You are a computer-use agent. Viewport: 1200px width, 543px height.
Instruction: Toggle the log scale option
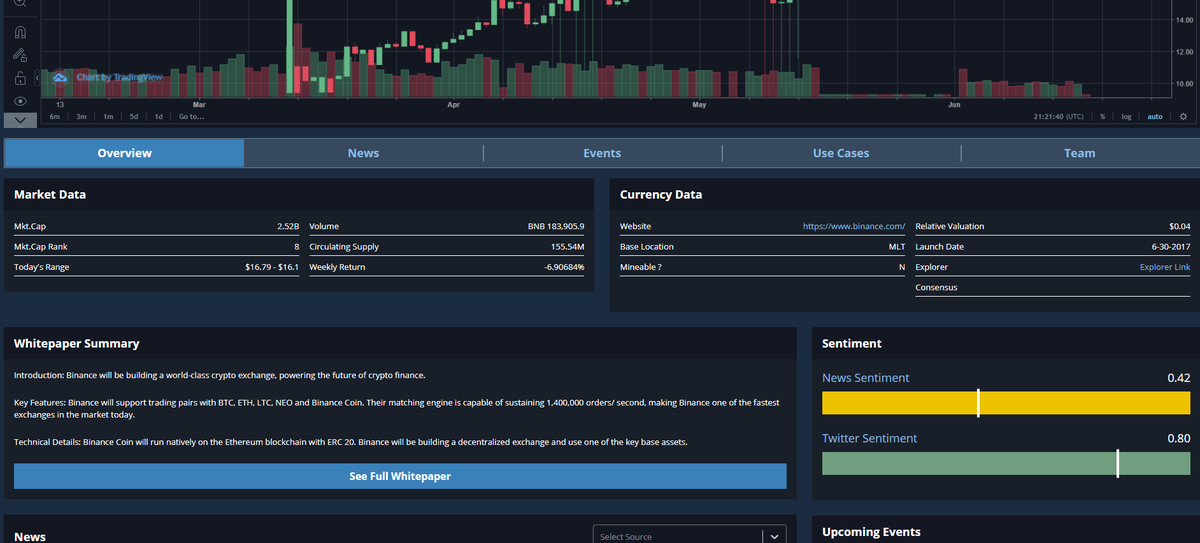coord(1126,117)
